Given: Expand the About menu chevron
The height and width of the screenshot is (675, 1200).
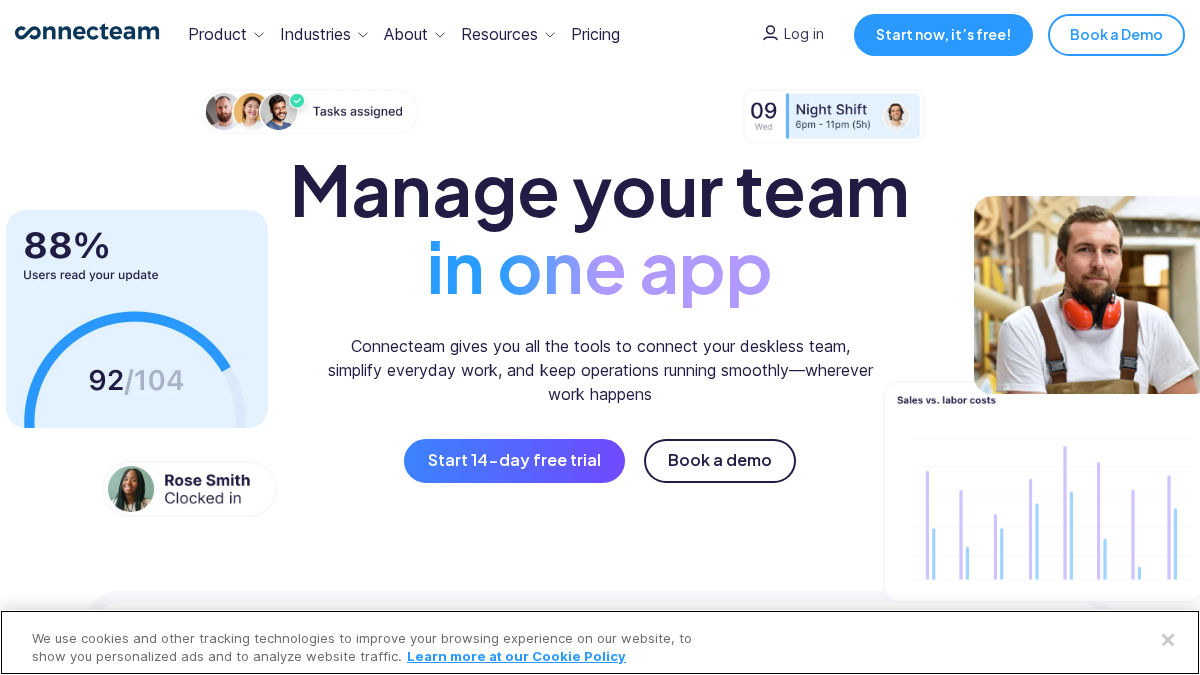Looking at the screenshot, I should (440, 35).
